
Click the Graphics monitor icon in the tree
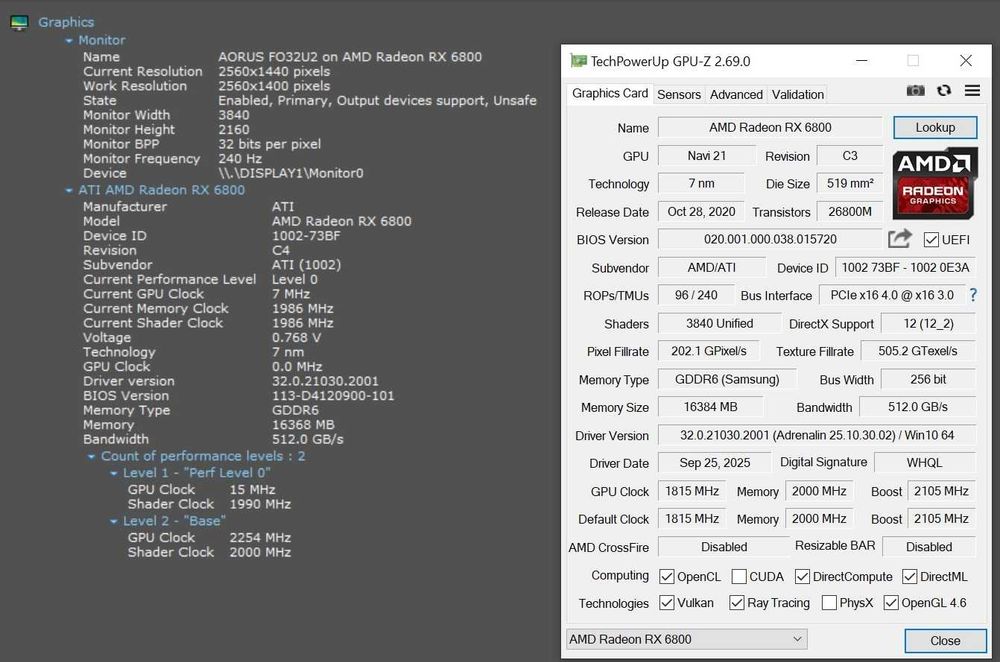[x=19, y=23]
